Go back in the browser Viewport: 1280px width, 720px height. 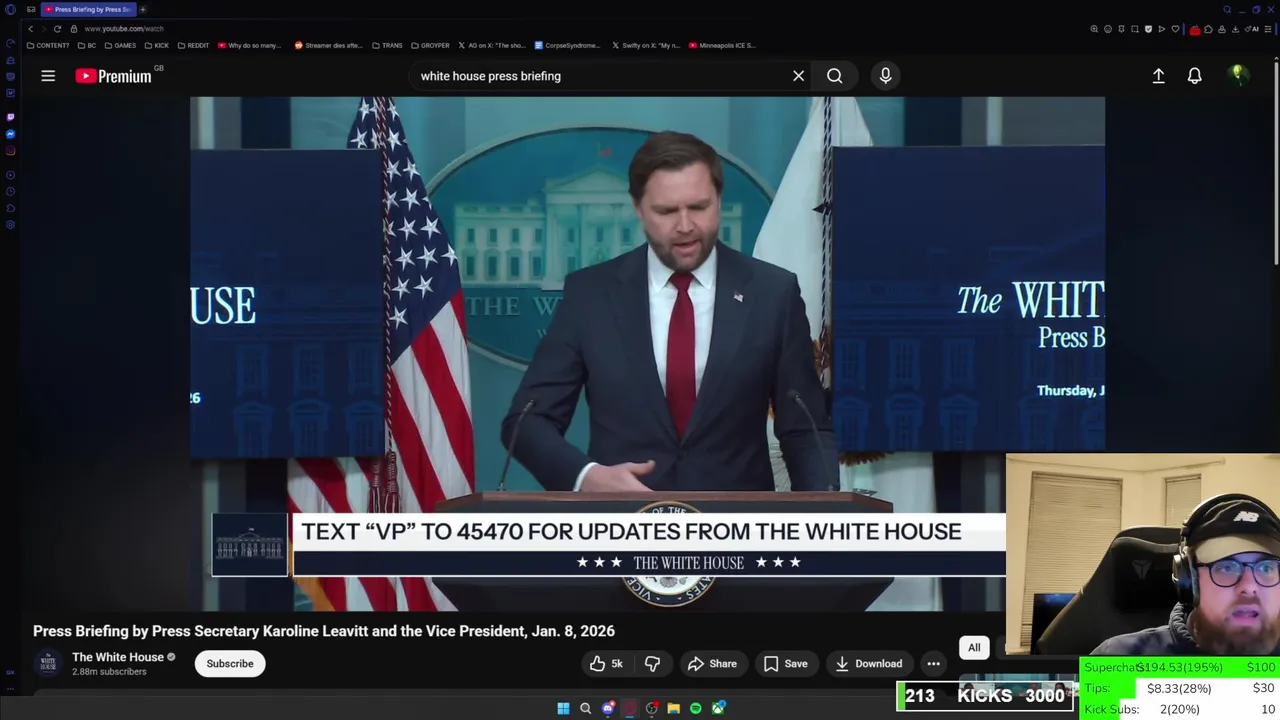[30, 29]
